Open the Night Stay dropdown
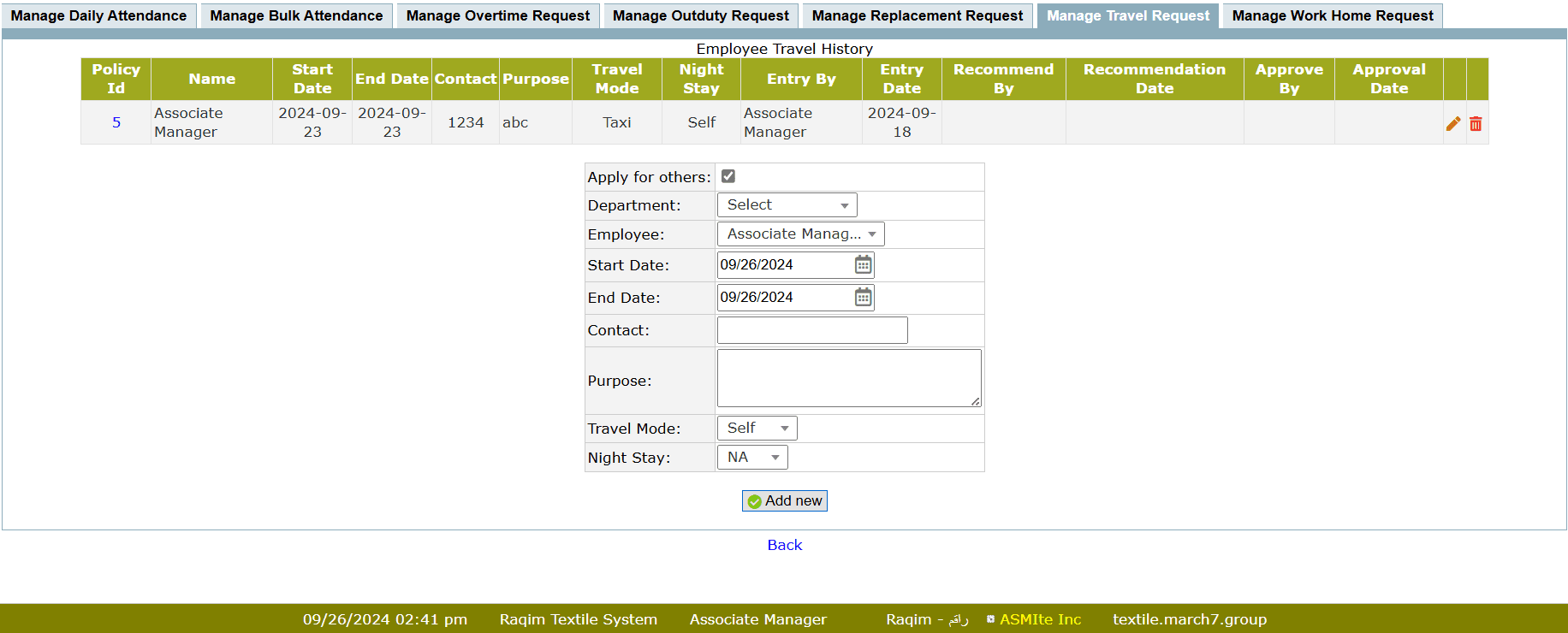 [751, 458]
